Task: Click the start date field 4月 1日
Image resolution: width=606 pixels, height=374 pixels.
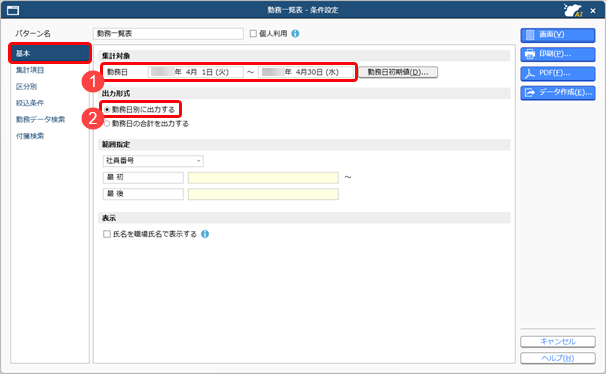Action: point(196,72)
